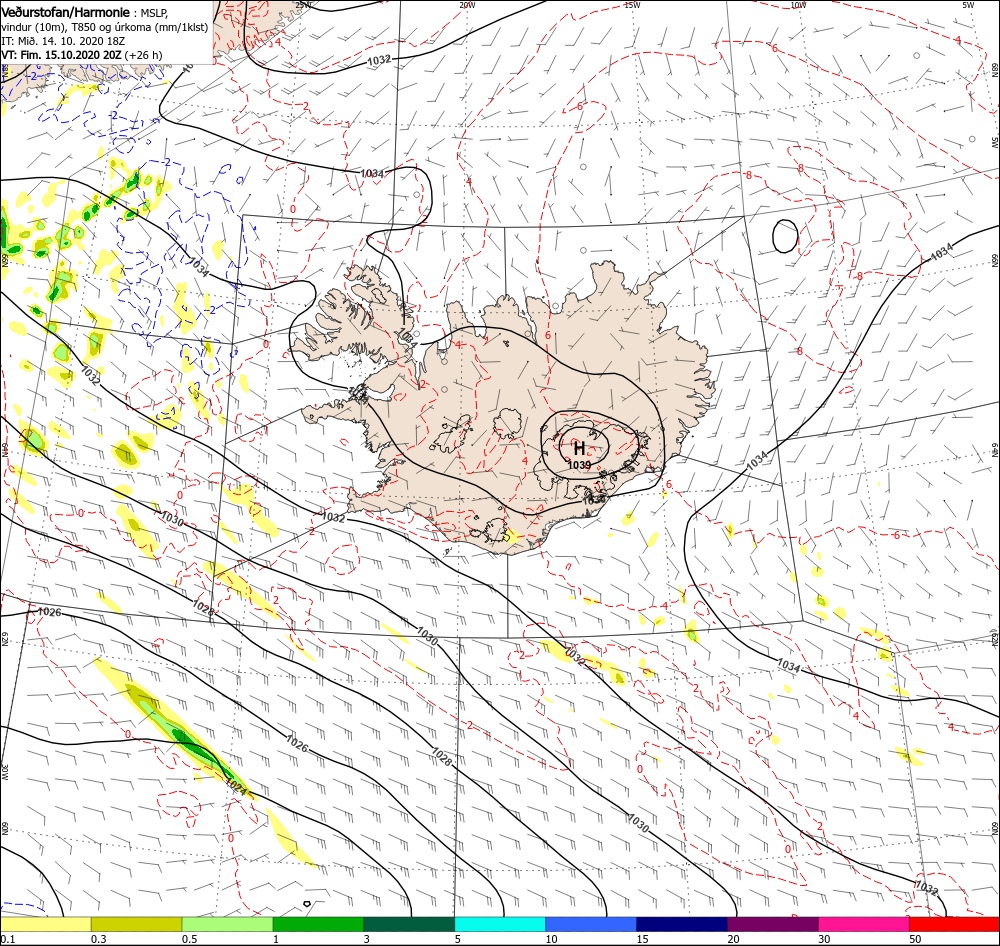
Task: Pick the blue 10–15 legend swatch
Action: click(591, 924)
